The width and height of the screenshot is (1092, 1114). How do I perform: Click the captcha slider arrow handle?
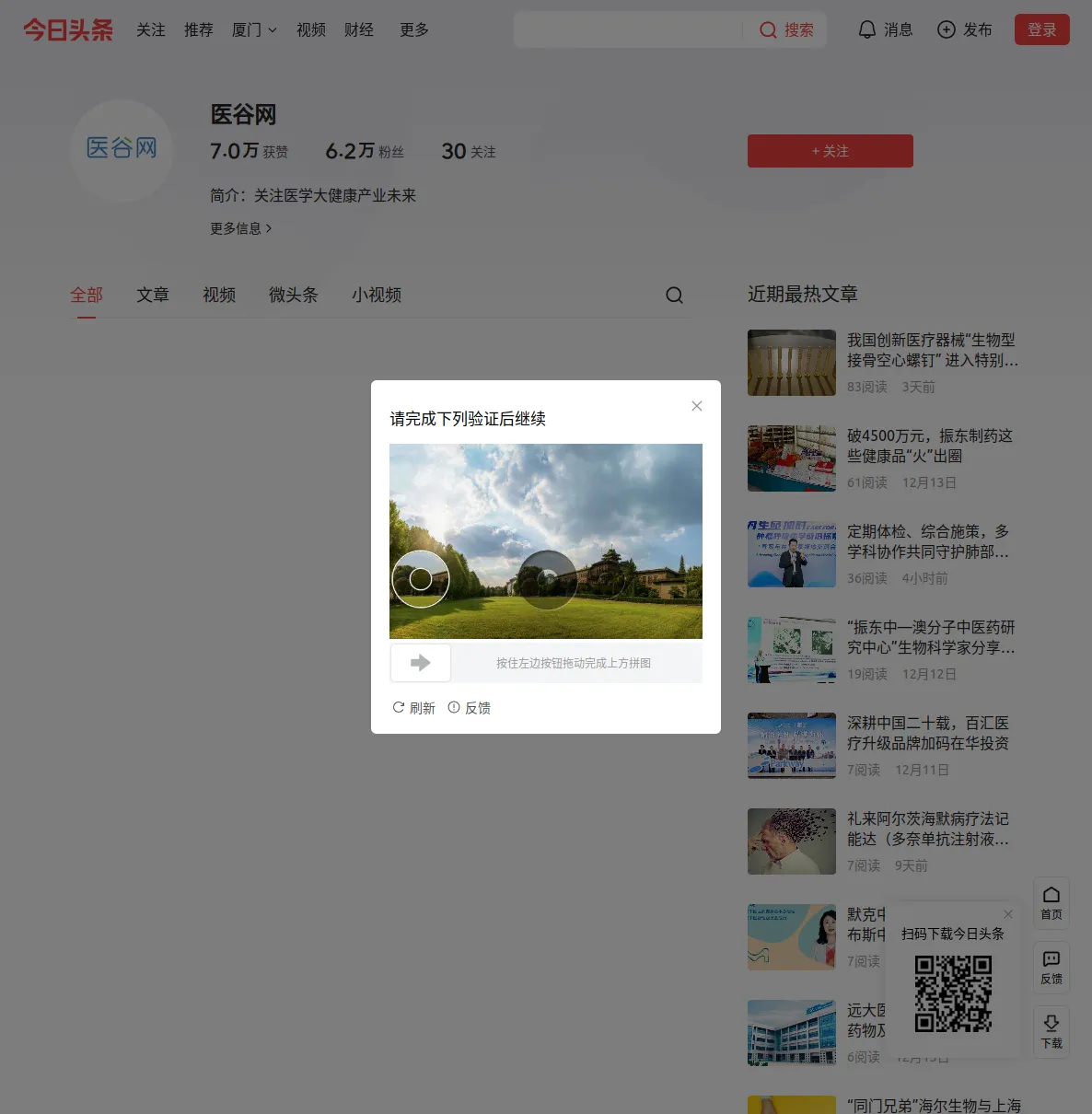(x=421, y=663)
